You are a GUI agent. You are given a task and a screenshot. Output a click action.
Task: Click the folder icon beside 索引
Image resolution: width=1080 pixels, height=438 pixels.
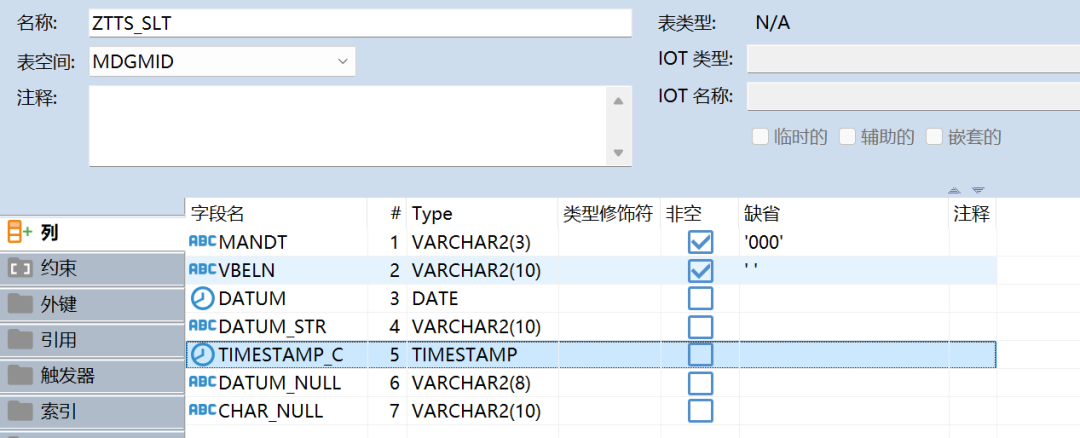point(20,411)
